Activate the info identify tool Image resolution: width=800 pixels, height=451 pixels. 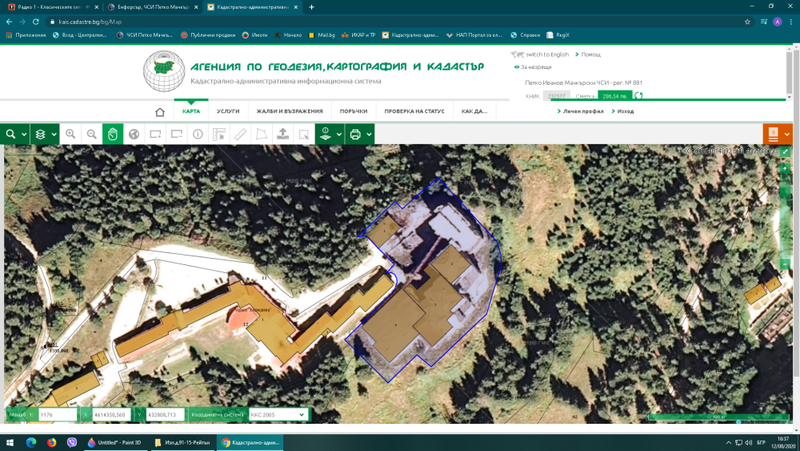[x=198, y=134]
